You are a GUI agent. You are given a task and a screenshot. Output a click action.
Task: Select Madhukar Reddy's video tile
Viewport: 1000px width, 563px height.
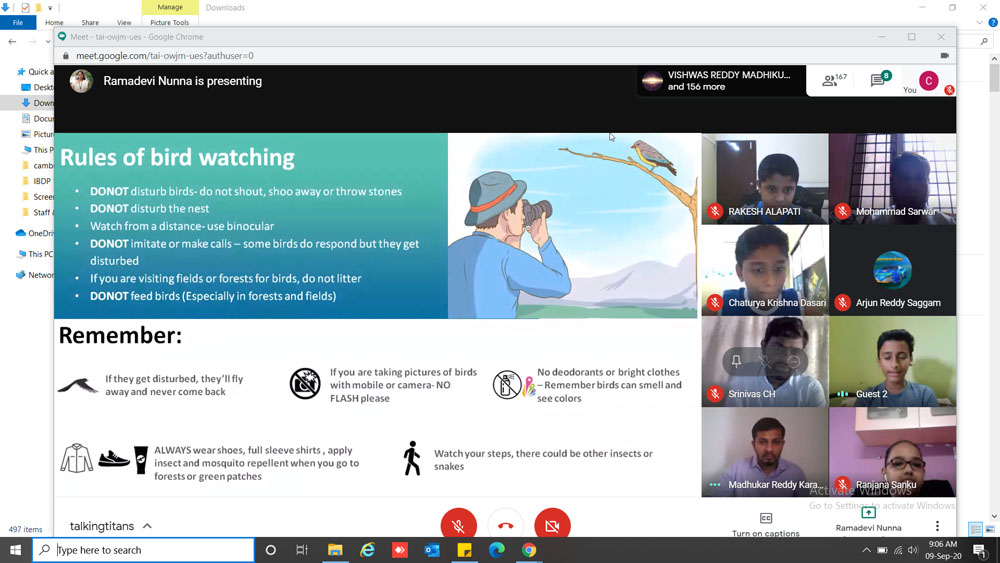coord(764,452)
